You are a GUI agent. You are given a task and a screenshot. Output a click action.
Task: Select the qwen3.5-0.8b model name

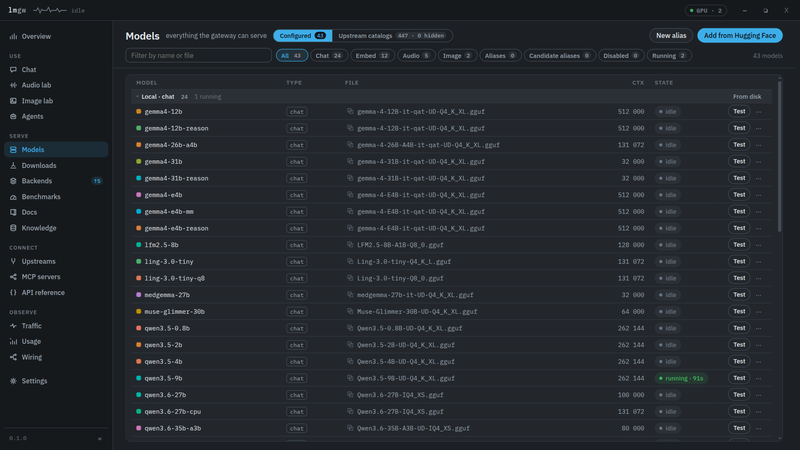pyautogui.click(x=167, y=328)
